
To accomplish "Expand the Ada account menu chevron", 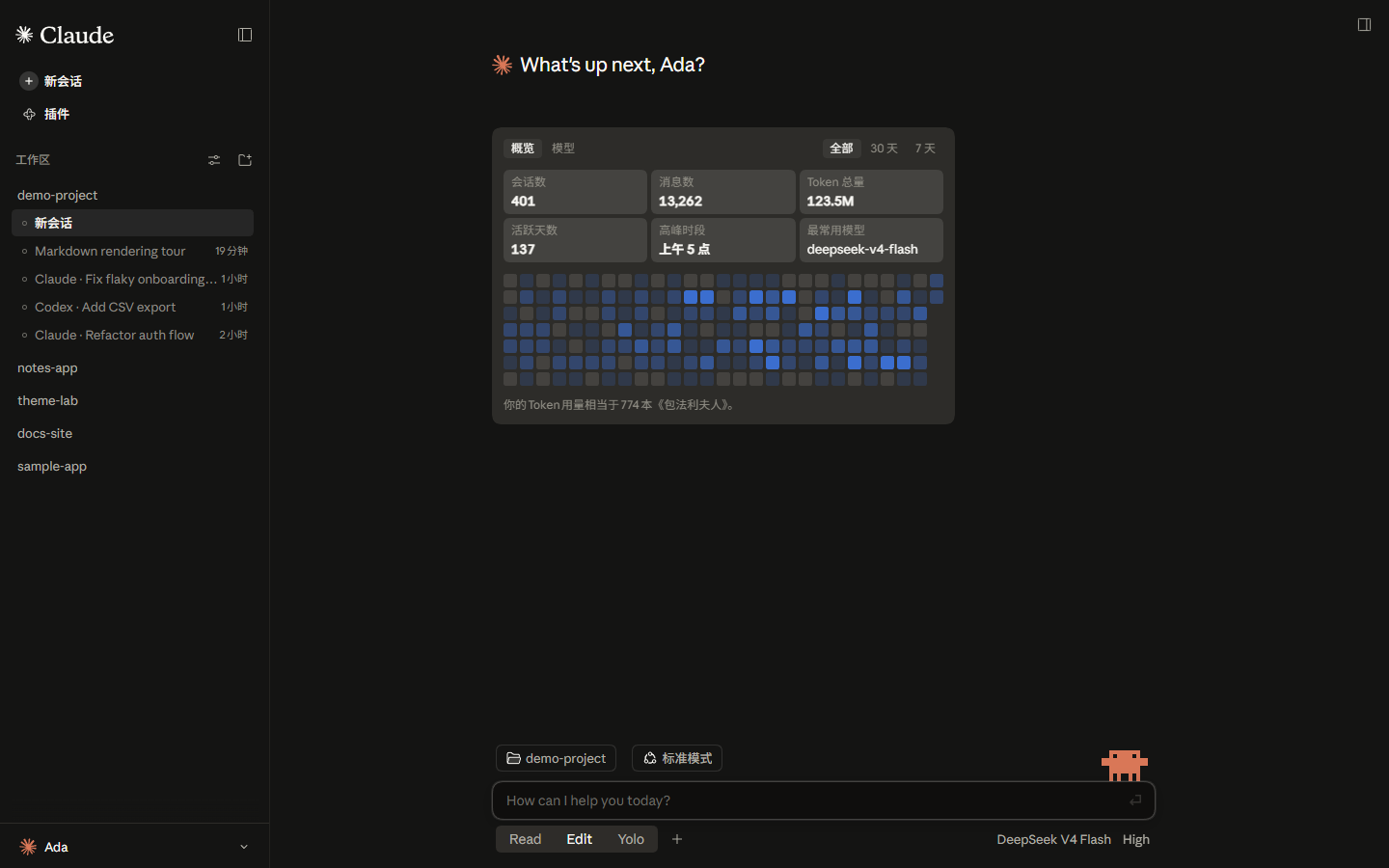I will (x=244, y=847).
